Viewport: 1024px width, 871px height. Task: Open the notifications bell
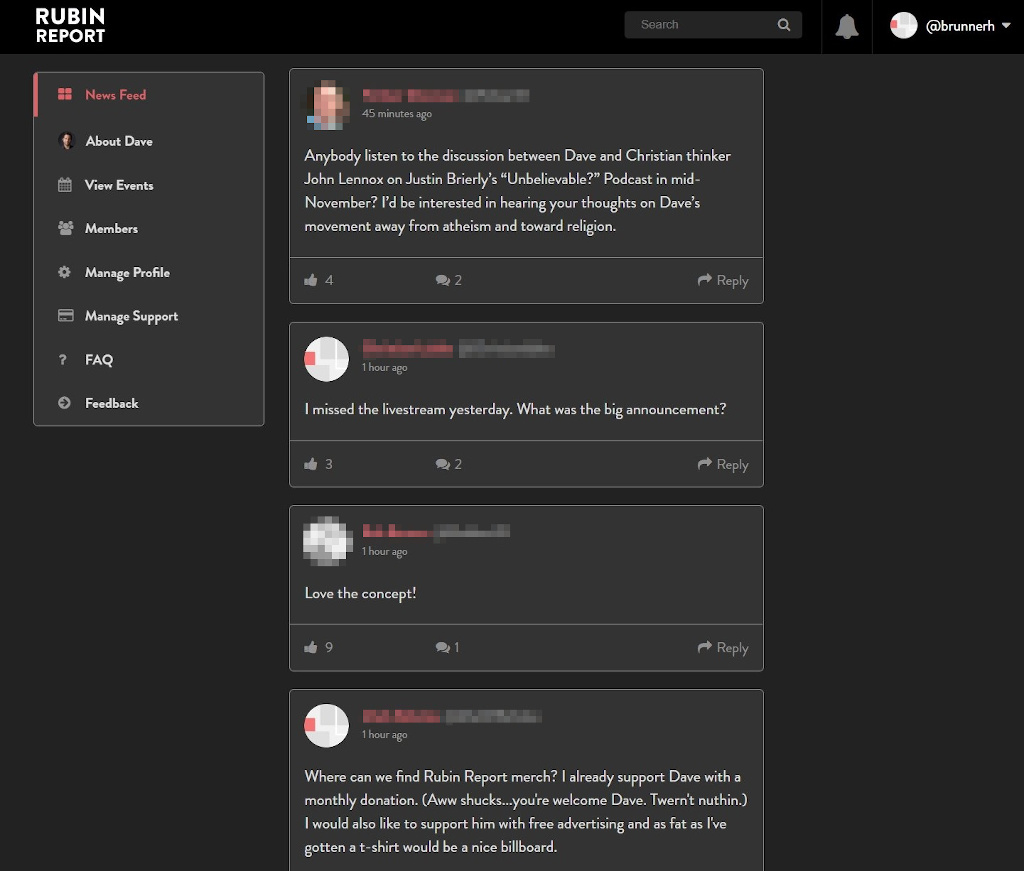846,27
